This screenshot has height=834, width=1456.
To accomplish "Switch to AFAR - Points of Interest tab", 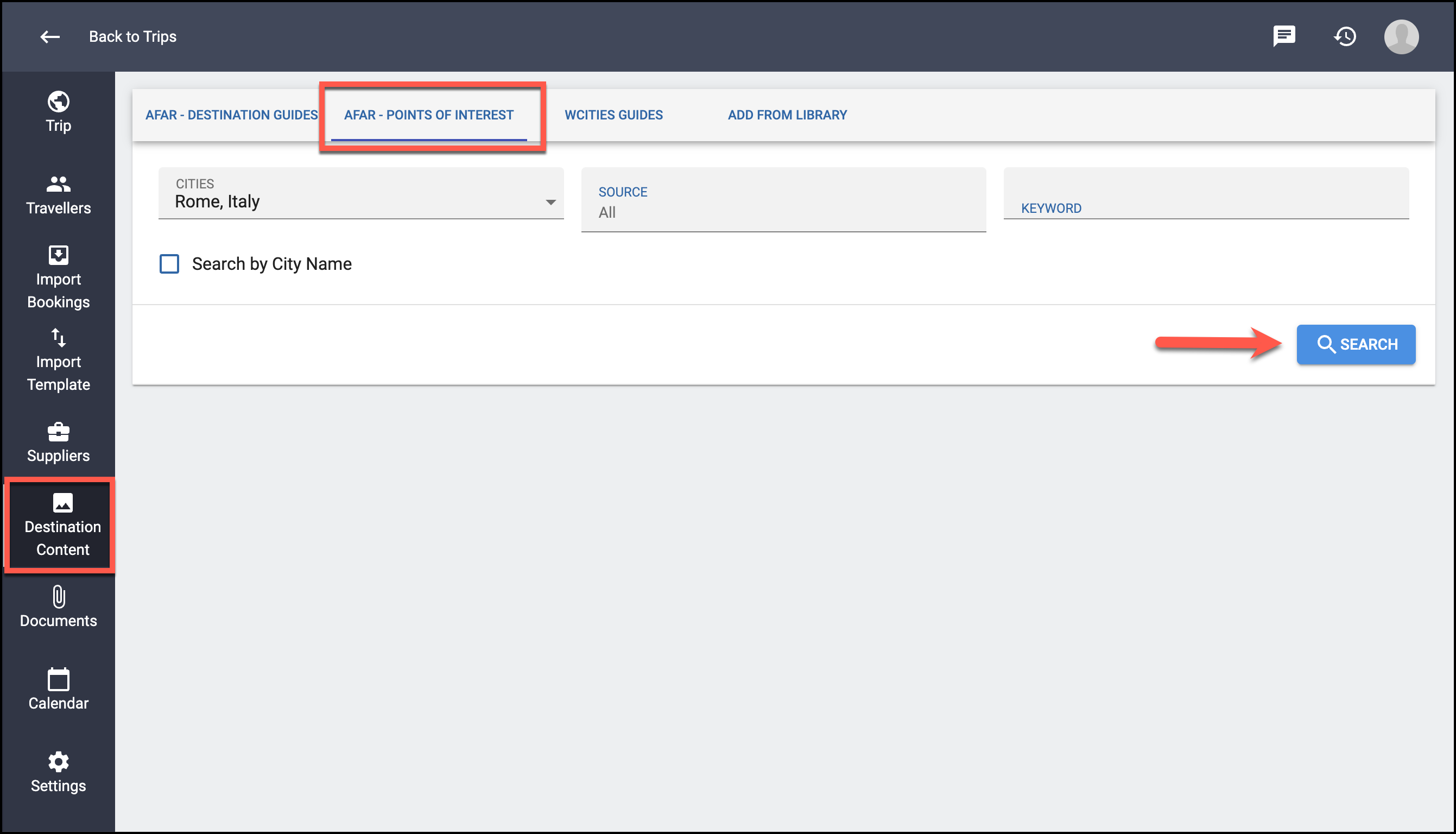I will pos(428,115).
